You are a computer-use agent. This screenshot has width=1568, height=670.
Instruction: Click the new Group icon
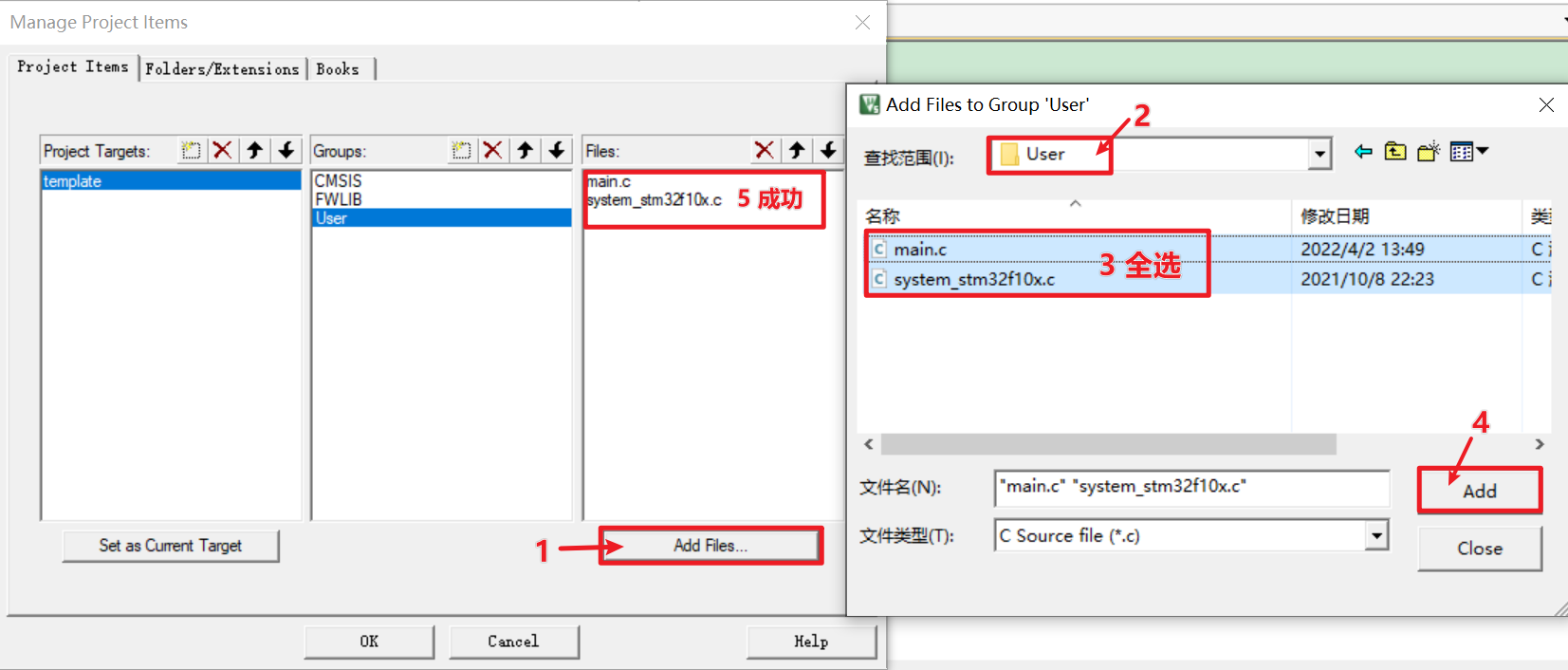pyautogui.click(x=461, y=150)
